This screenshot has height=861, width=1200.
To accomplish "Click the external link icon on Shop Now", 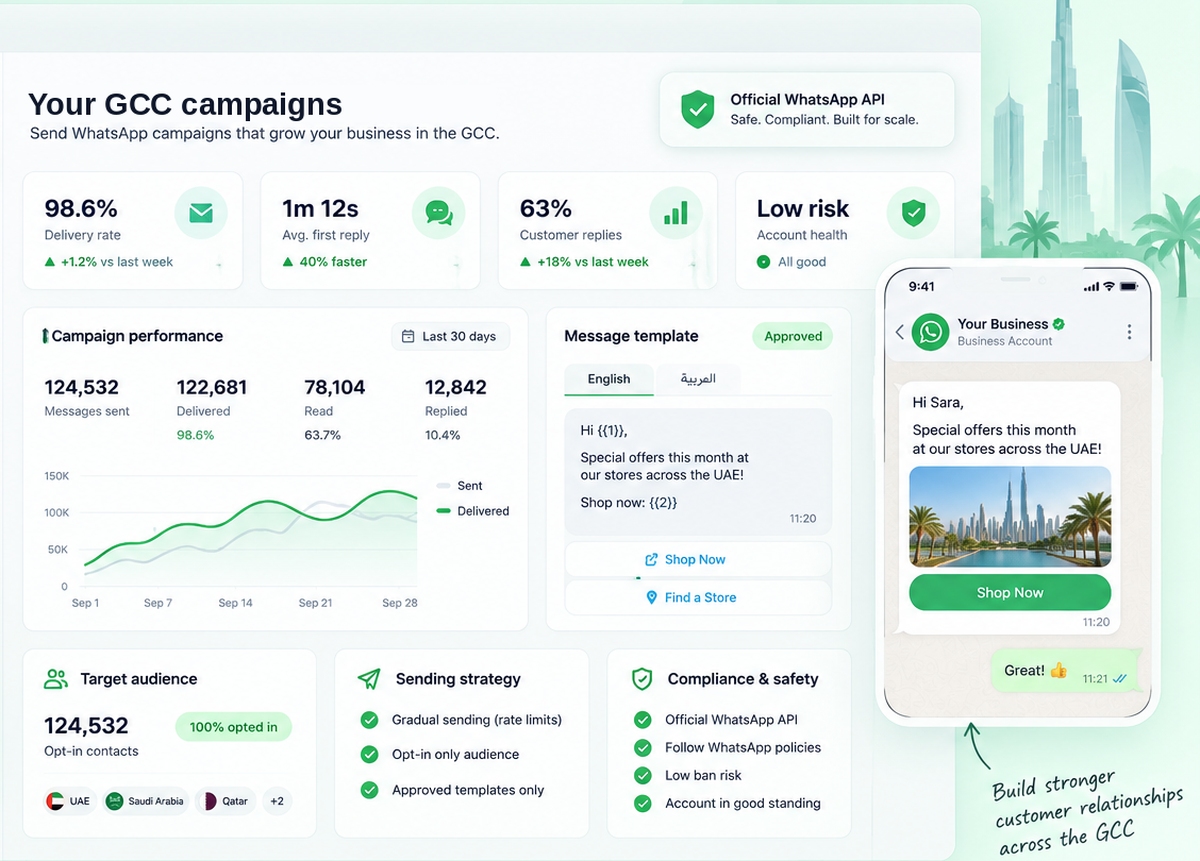I will 651,560.
